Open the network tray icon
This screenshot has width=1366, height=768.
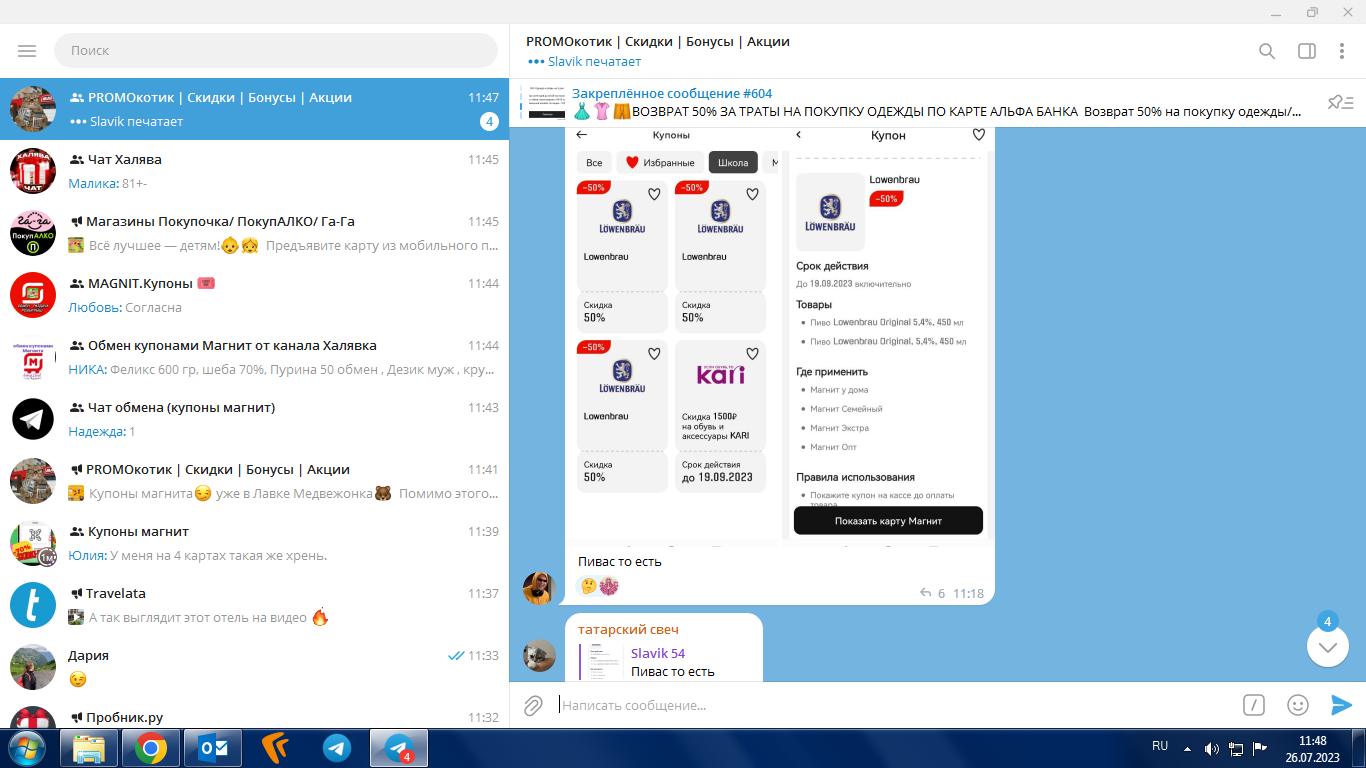[1236, 748]
